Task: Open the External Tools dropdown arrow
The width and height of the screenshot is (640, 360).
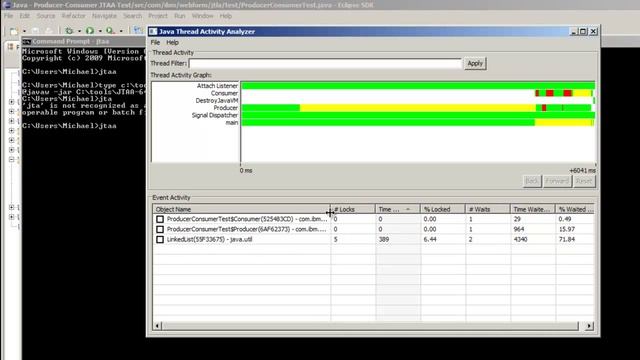Action: pos(121,31)
